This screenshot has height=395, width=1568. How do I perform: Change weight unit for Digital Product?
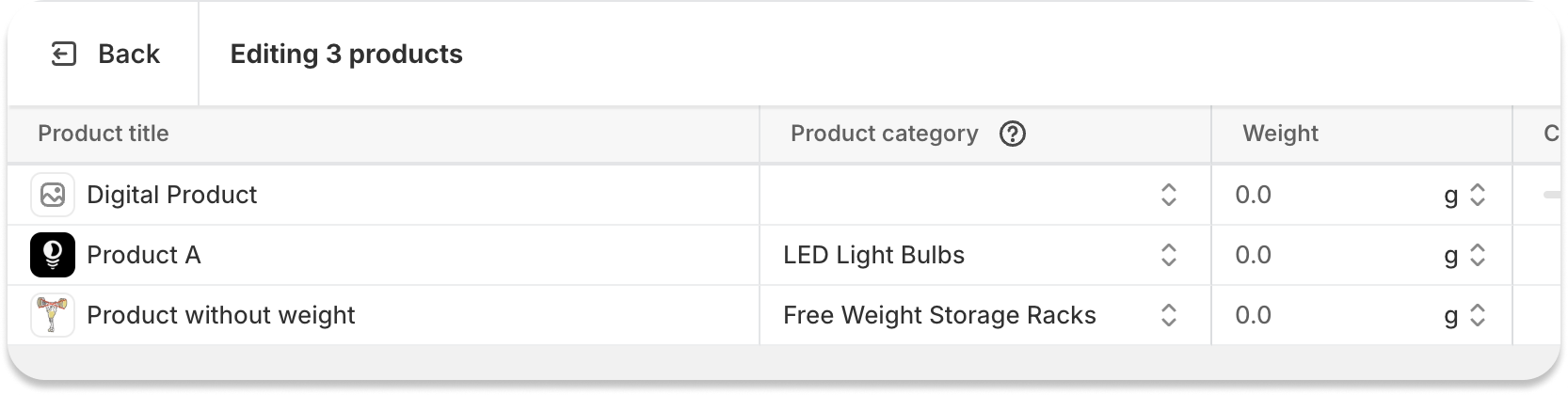1465,195
